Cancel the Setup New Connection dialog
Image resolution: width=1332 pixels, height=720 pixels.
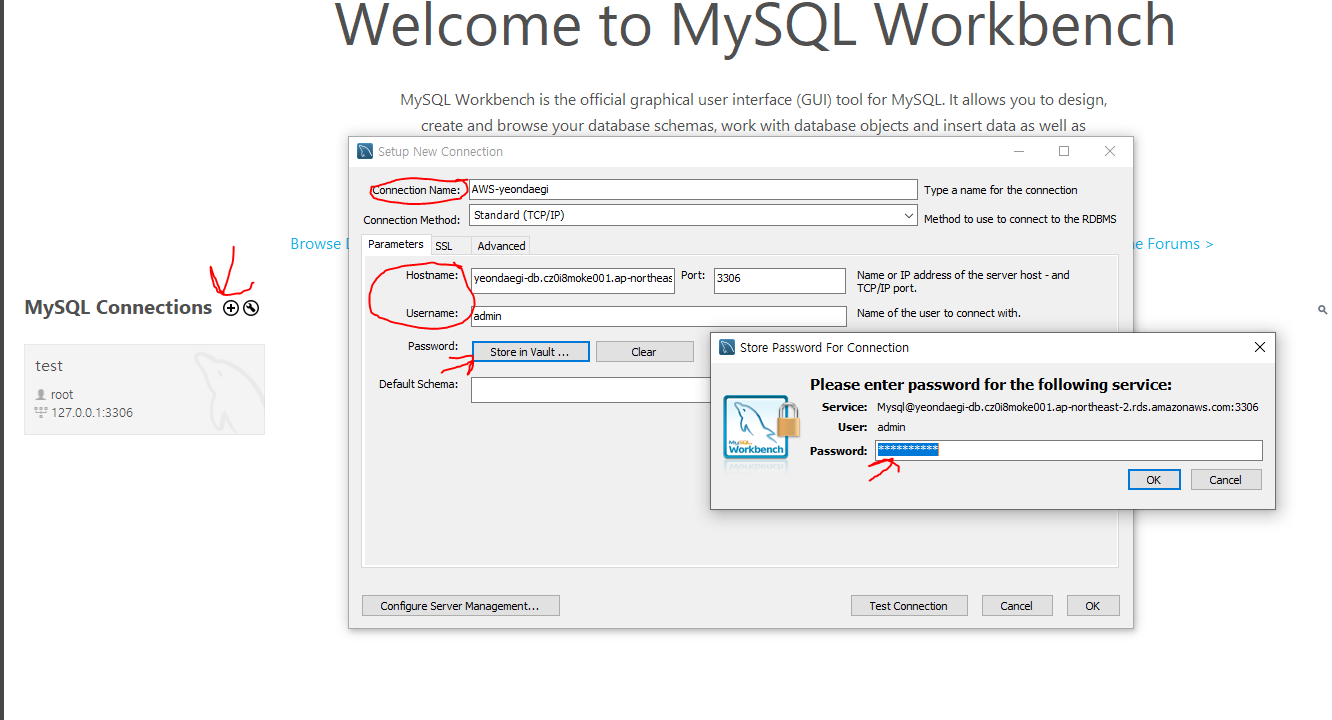pyautogui.click(x=1016, y=605)
